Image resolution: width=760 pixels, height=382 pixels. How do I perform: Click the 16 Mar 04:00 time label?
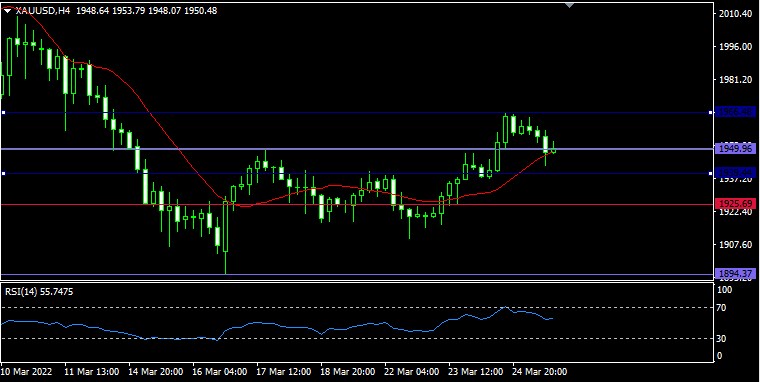pos(220,372)
